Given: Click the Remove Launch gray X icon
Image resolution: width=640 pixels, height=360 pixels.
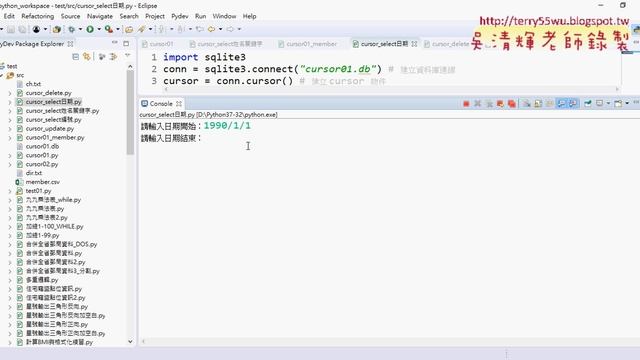Looking at the screenshot, I should coord(478,104).
